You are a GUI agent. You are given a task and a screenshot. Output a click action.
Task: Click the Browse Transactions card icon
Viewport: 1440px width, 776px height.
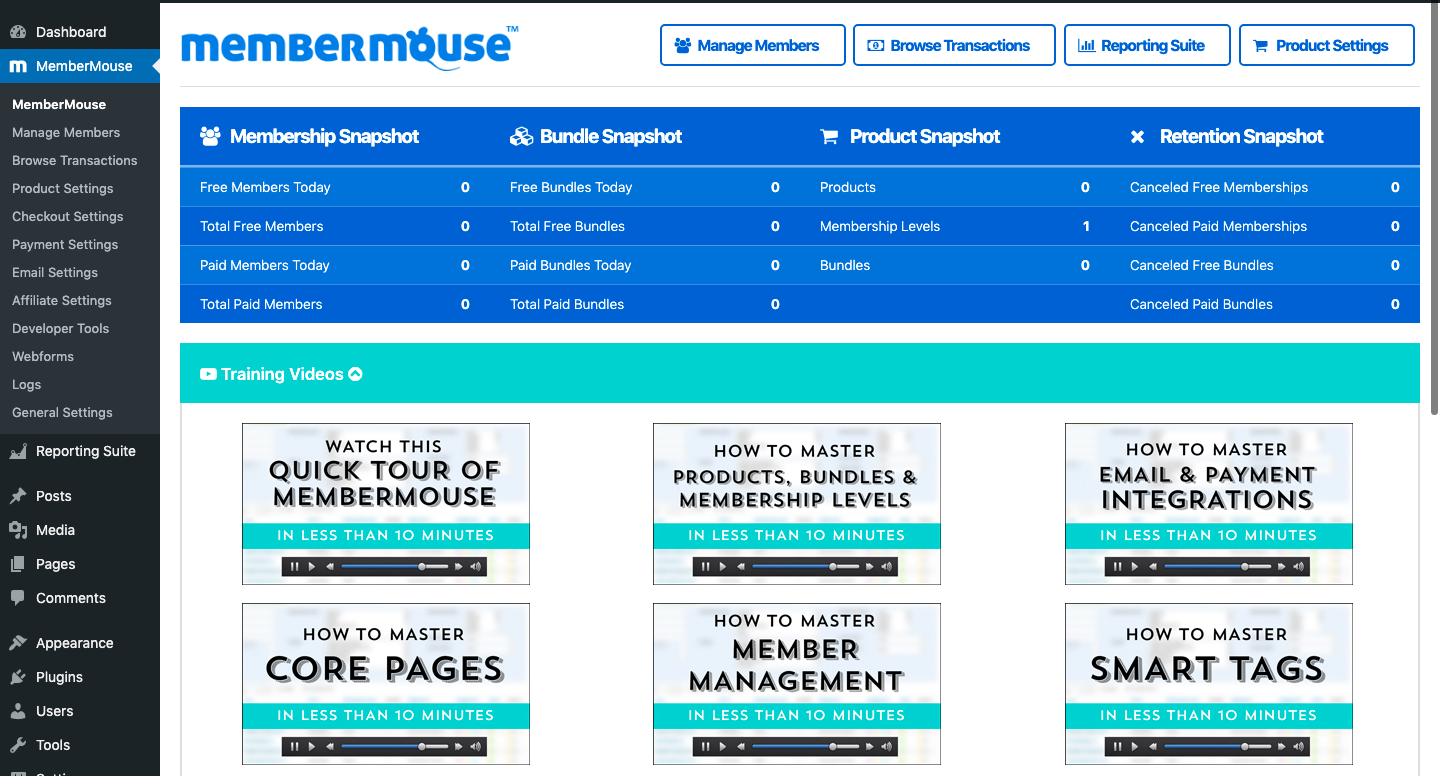(x=875, y=45)
